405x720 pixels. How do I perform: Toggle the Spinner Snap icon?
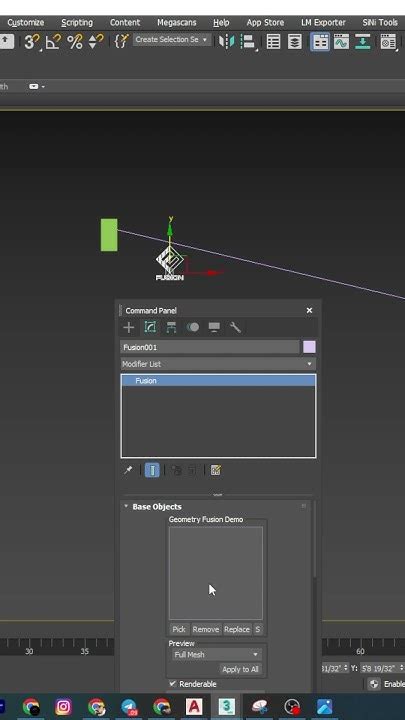point(96,42)
